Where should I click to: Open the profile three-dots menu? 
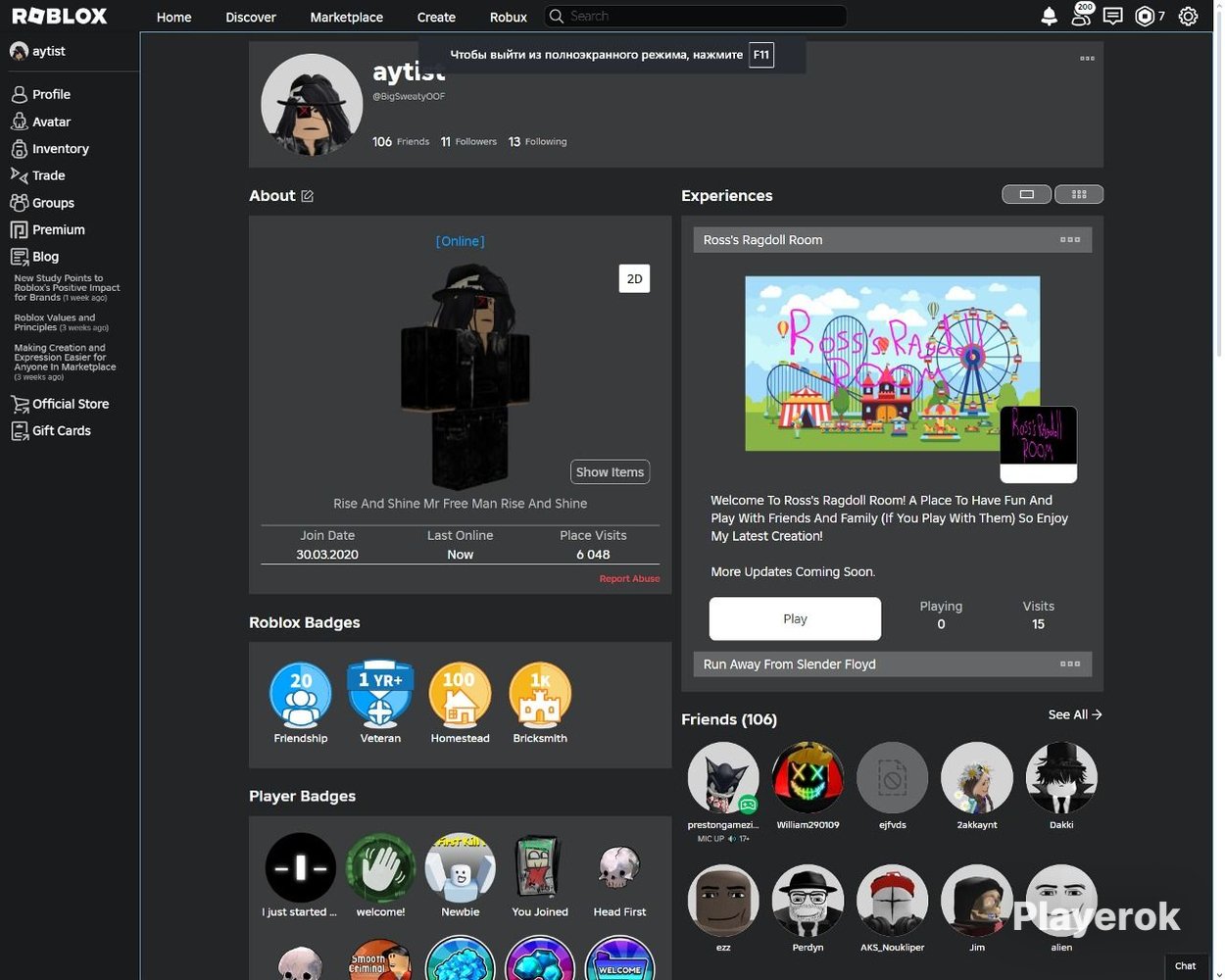tap(1087, 59)
